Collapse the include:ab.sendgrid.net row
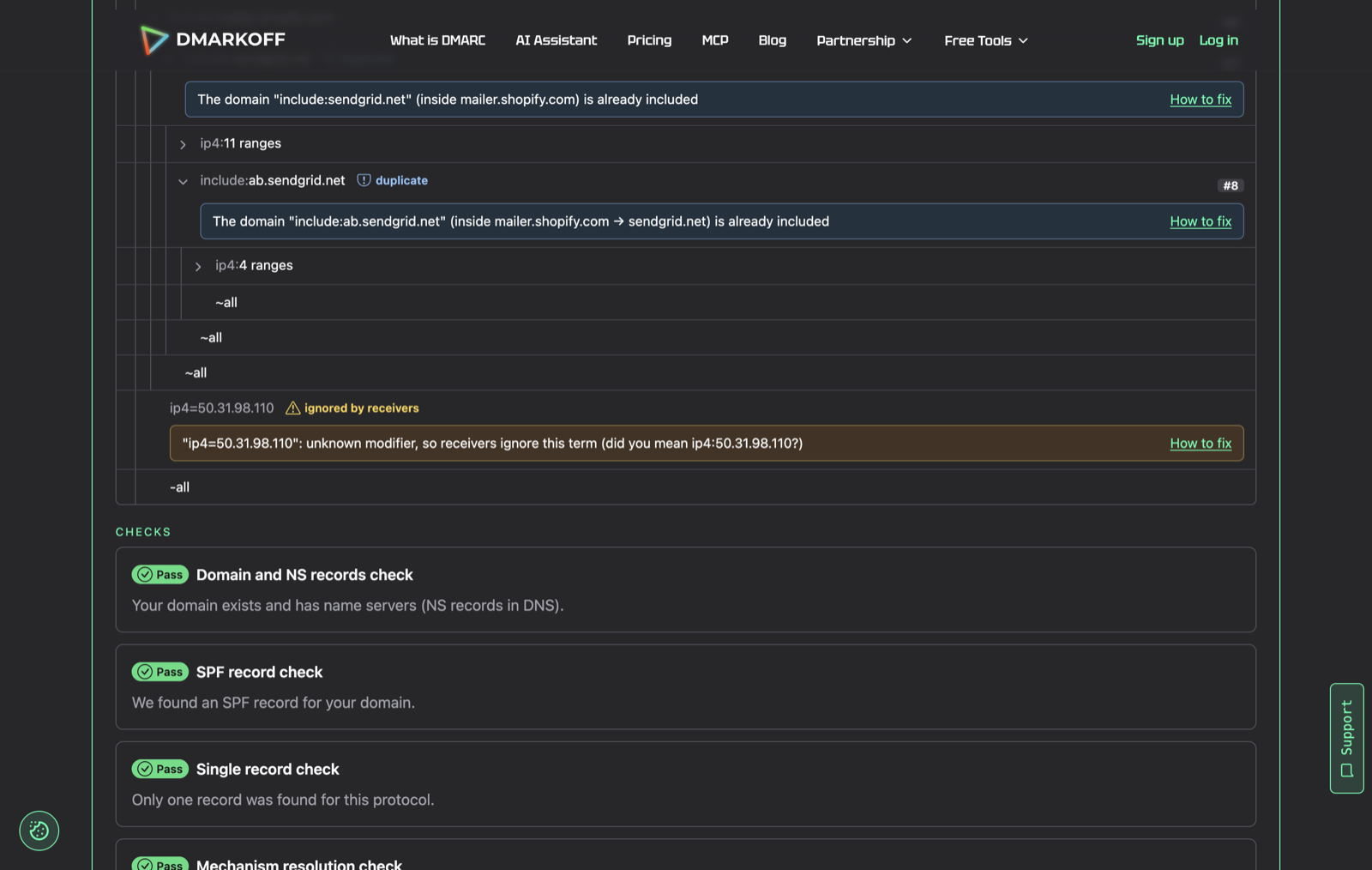This screenshot has width=1372, height=870. coord(183,181)
